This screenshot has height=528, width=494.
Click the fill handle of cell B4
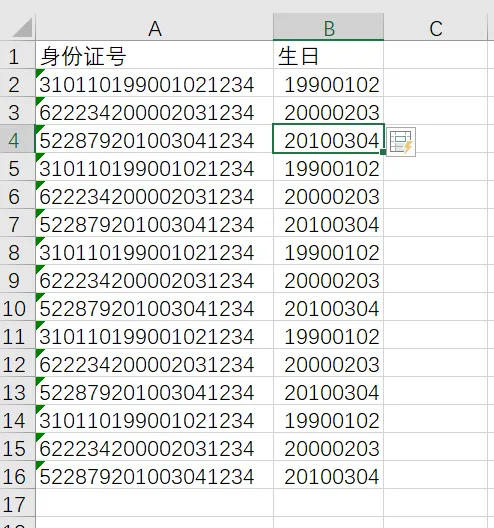(383, 152)
